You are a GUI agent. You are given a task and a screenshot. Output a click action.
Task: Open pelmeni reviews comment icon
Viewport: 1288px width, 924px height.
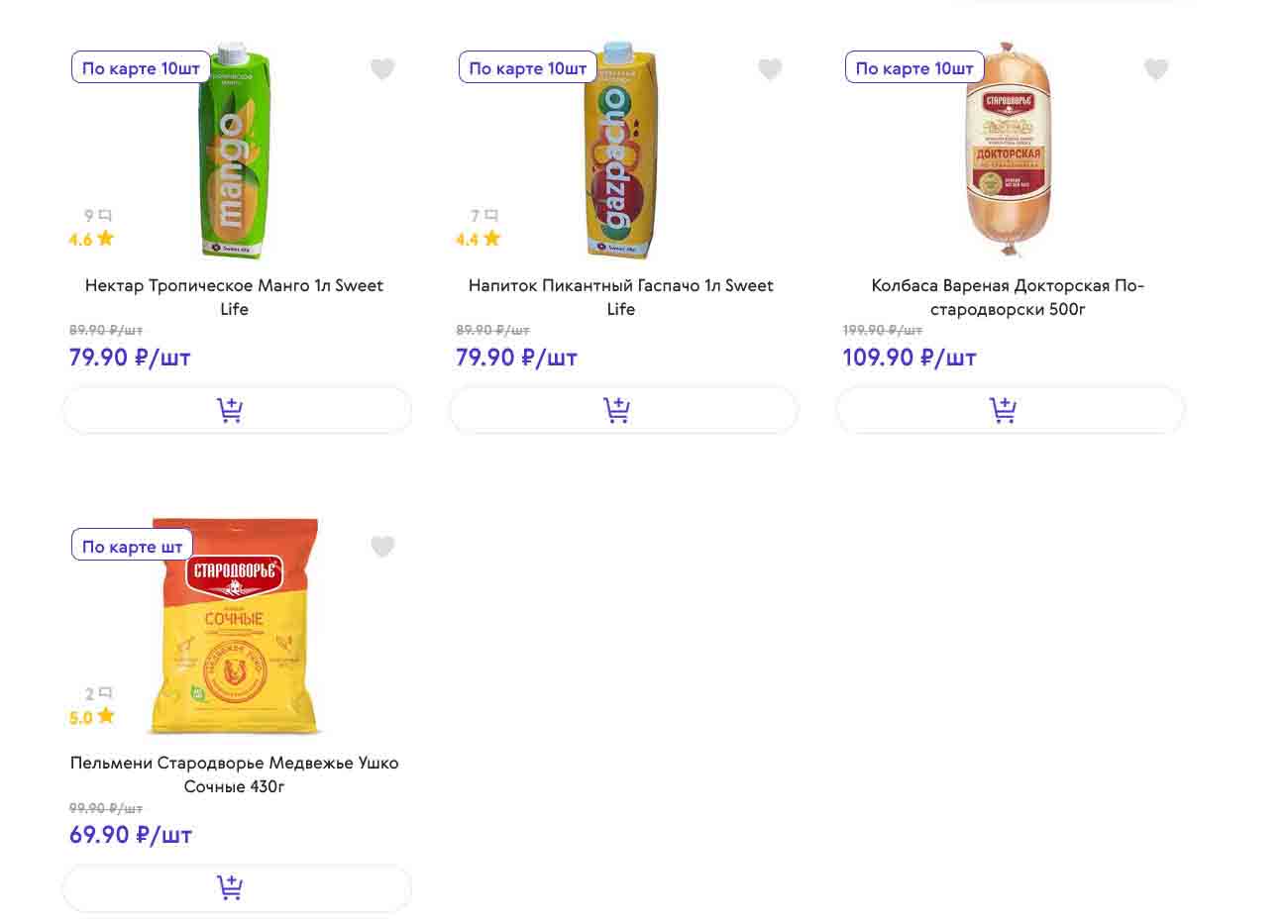[x=105, y=693]
